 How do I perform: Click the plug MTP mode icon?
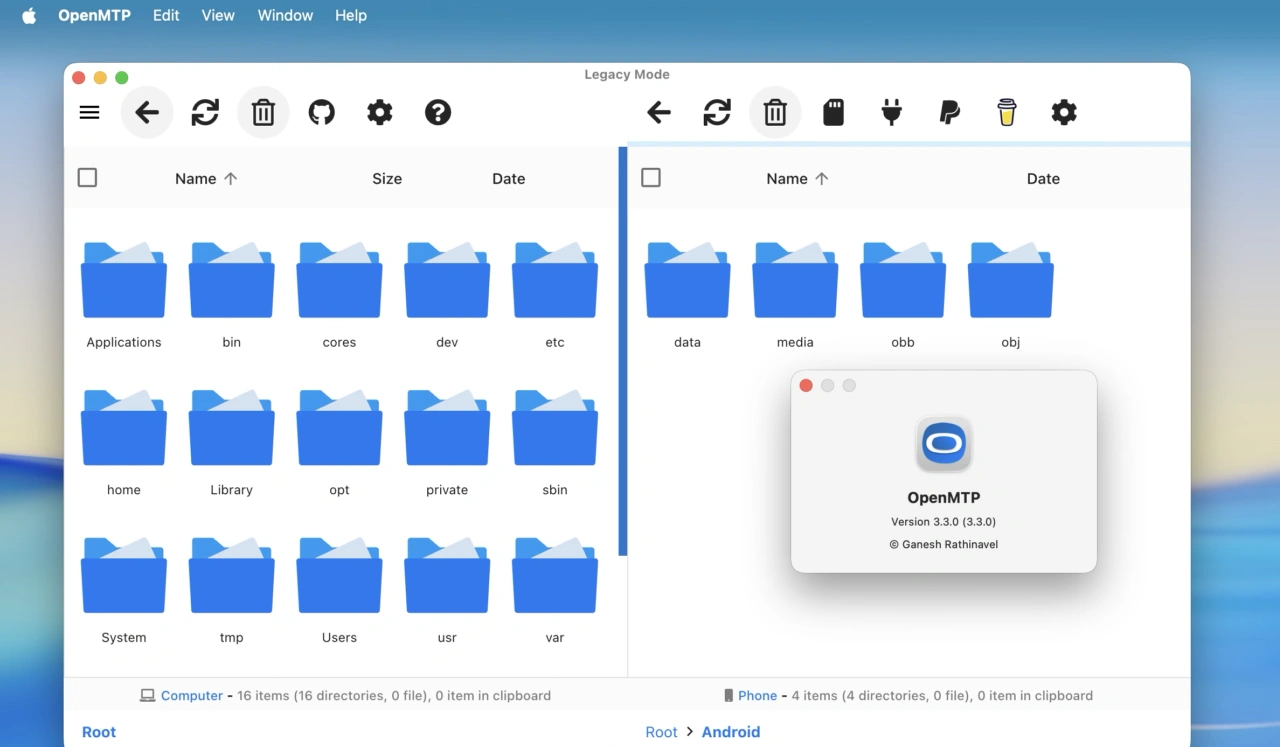click(891, 112)
